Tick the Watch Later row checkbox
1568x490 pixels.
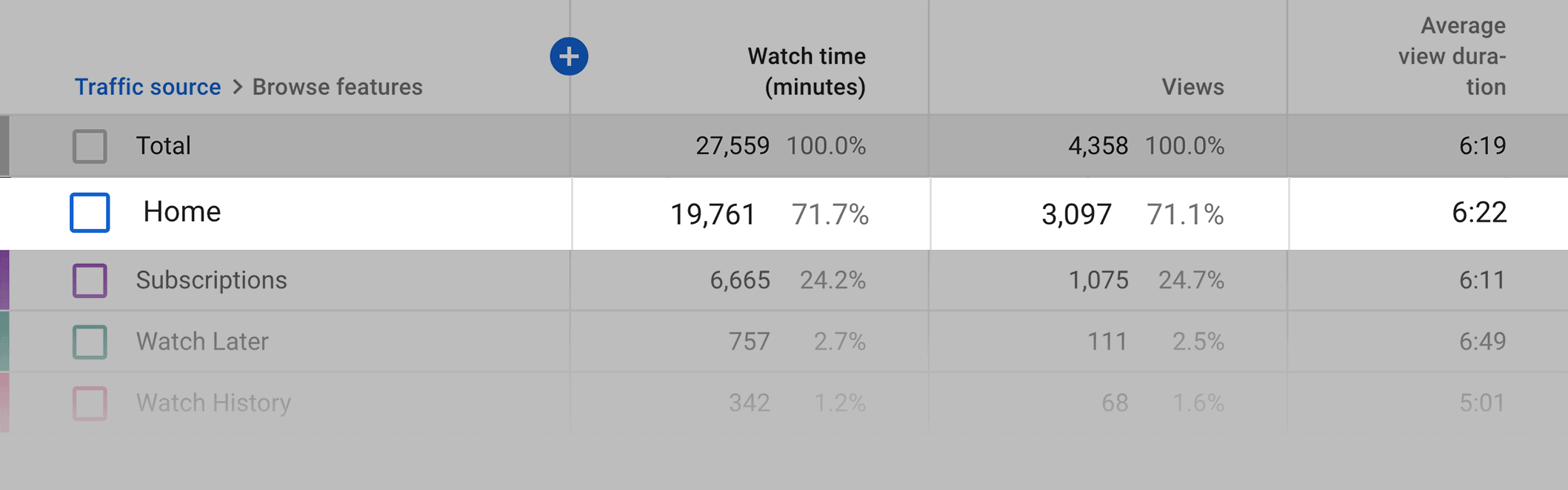tap(90, 342)
